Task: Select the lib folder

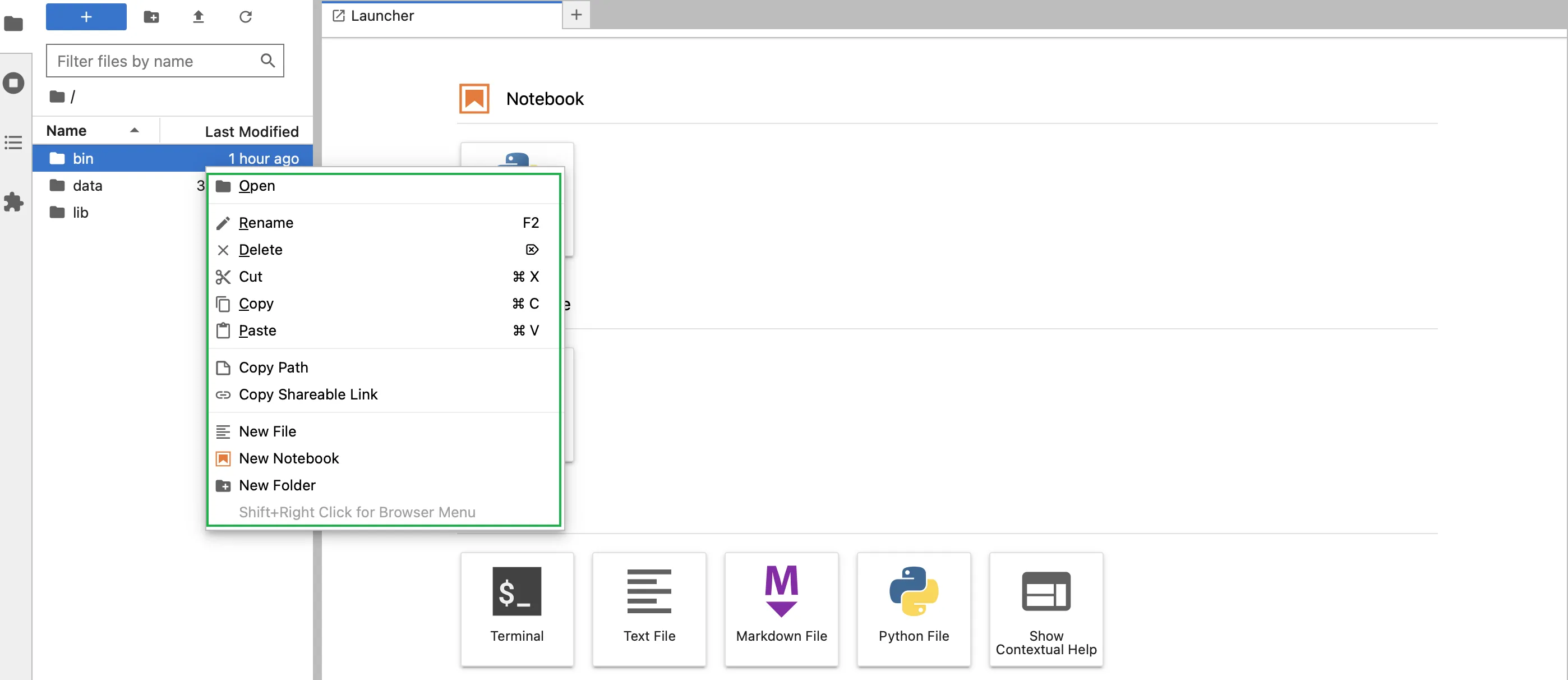Action: (80, 213)
